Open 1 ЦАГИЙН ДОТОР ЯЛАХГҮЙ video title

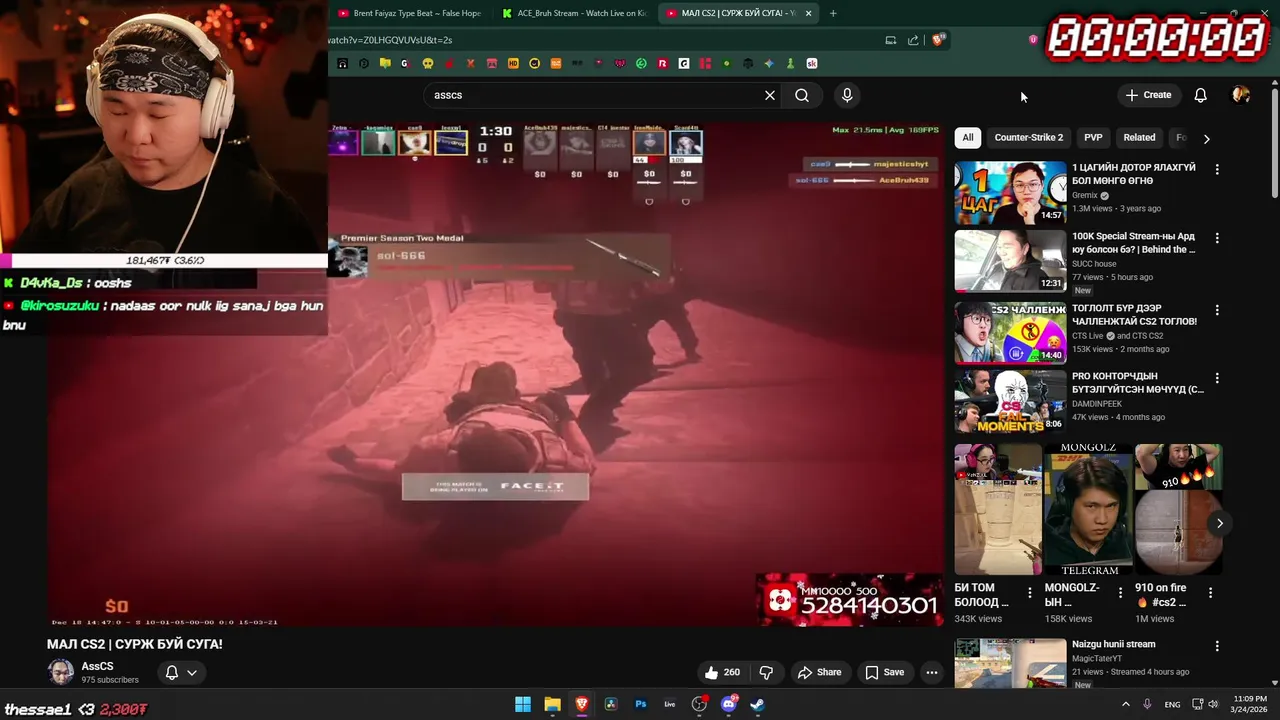pos(1134,174)
